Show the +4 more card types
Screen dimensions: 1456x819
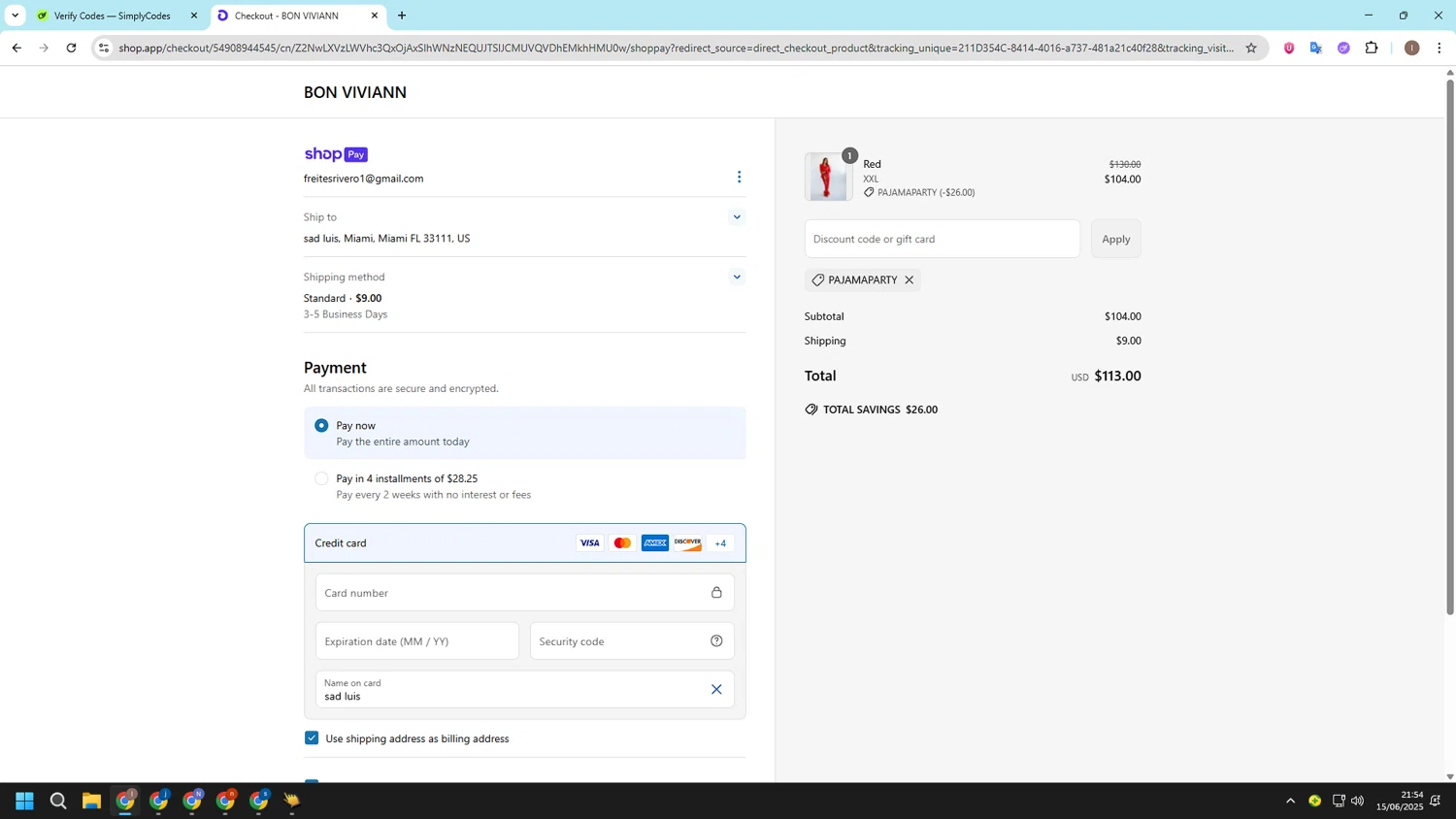[x=720, y=543]
